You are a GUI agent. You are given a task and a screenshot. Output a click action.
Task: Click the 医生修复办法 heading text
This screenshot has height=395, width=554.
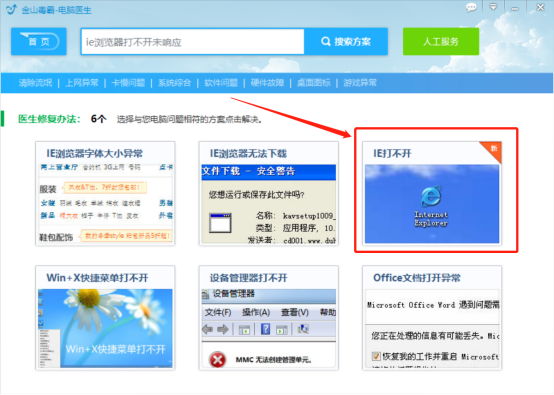tap(49, 119)
